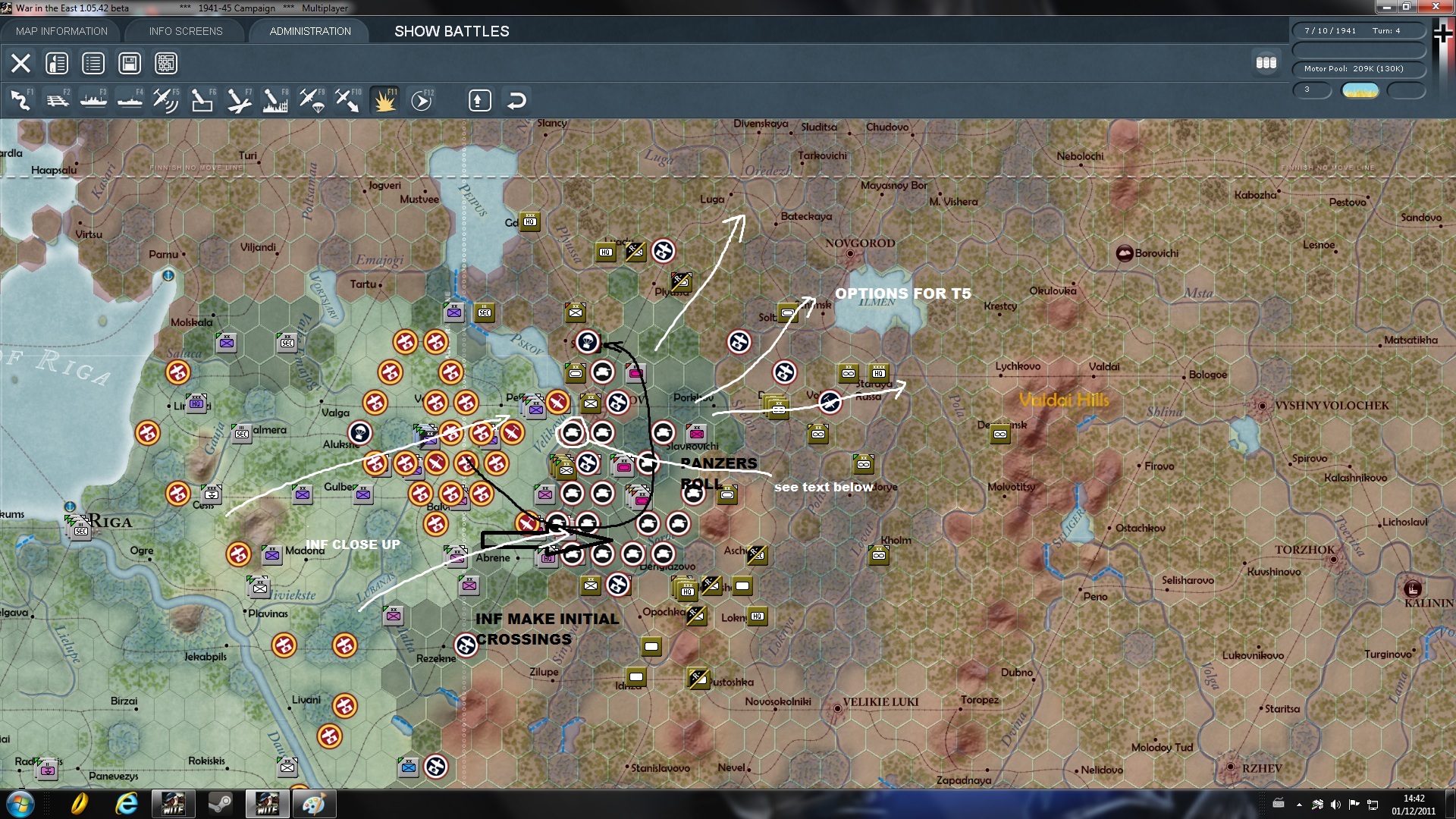Select F9 air transport mode icon

(312, 100)
